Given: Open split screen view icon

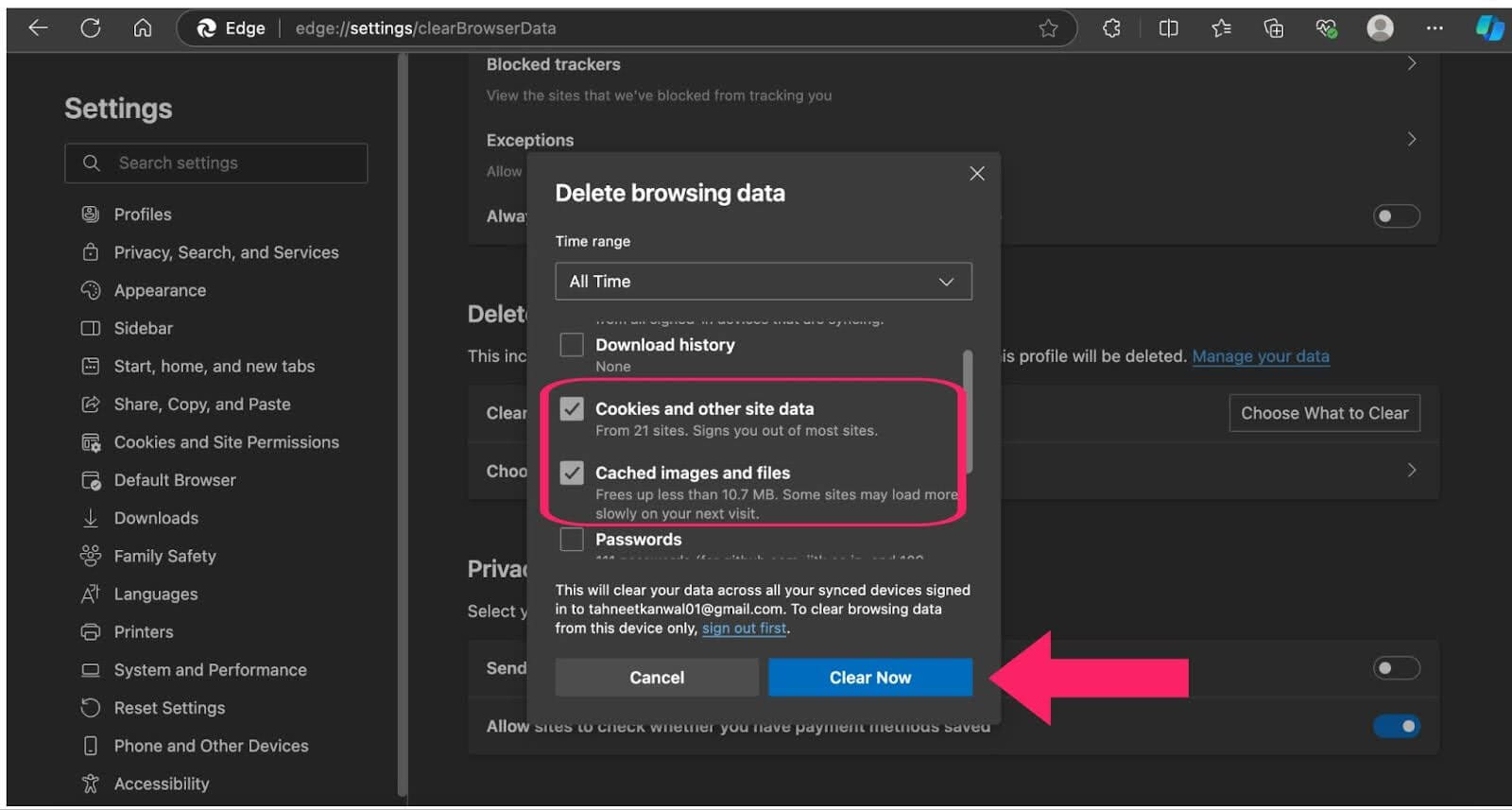Looking at the screenshot, I should (x=1168, y=28).
